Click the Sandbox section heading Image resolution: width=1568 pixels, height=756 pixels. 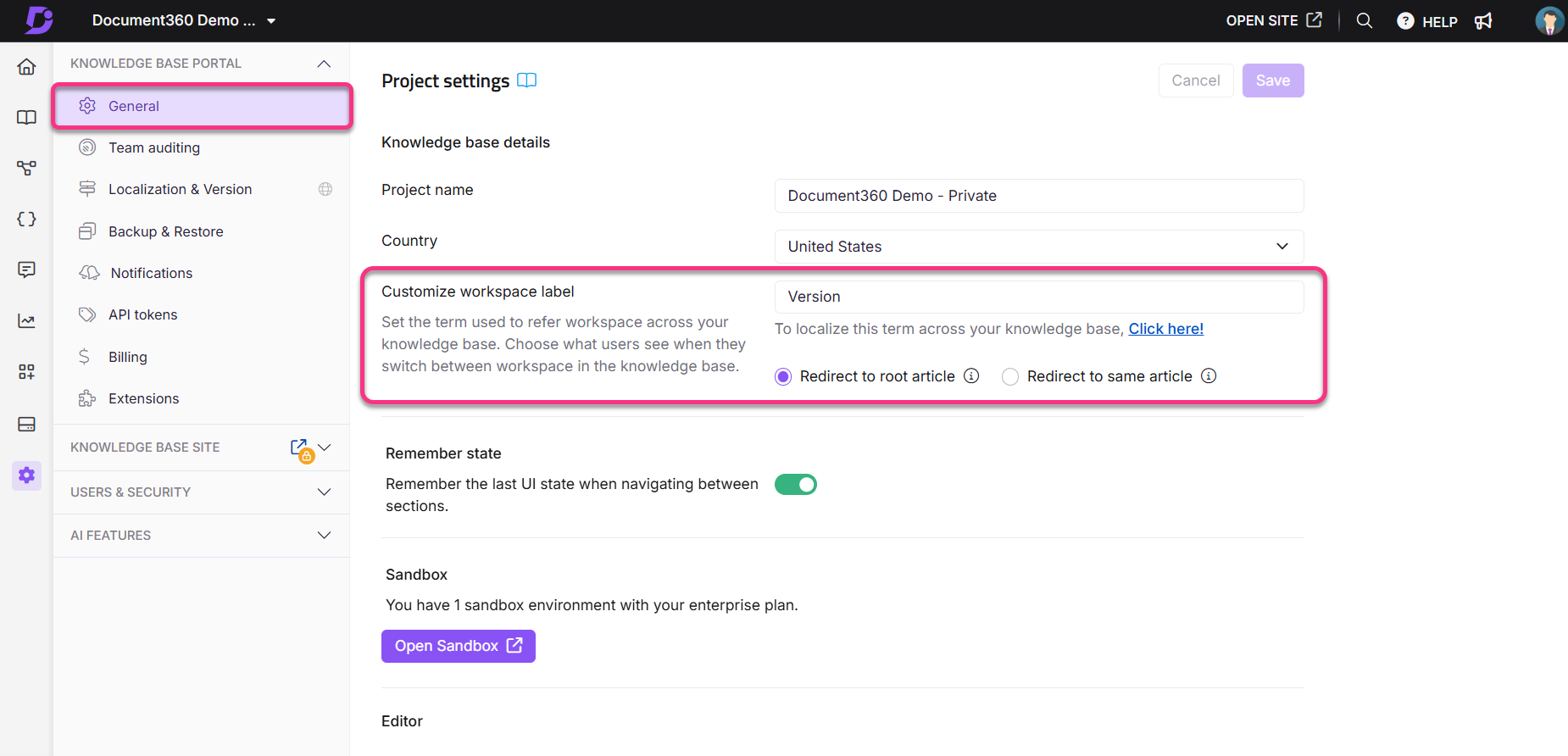click(x=416, y=575)
